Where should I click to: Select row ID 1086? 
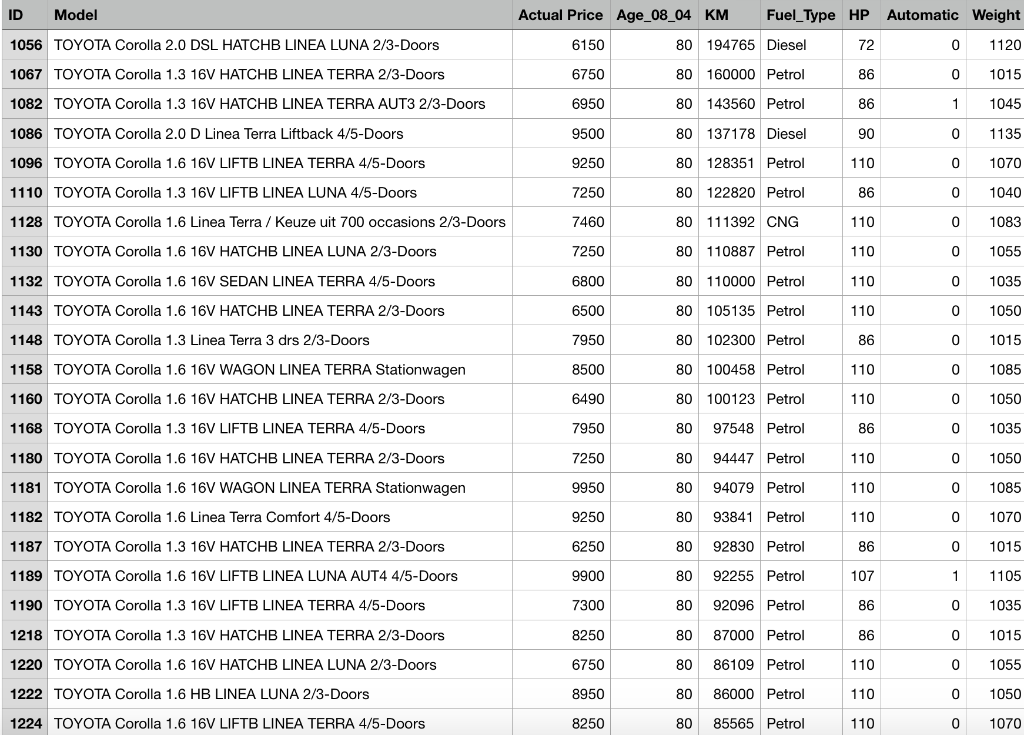point(24,134)
